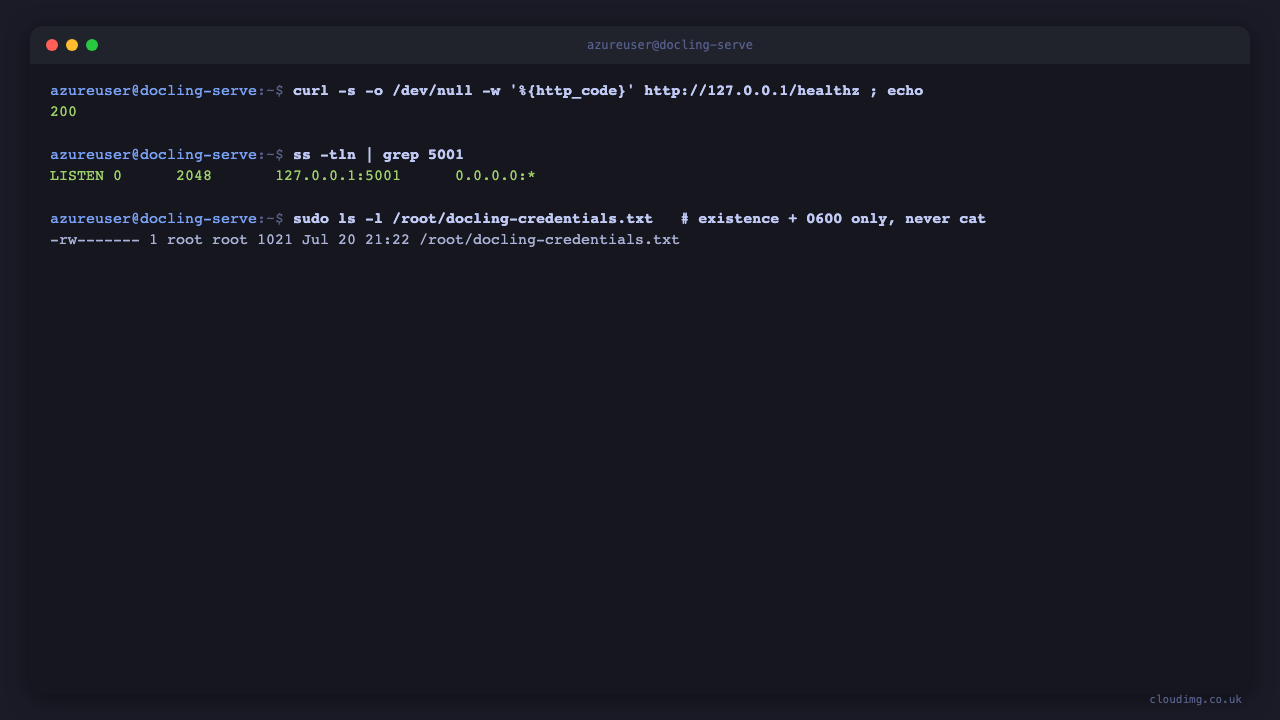Click the 200 status code output
The height and width of the screenshot is (720, 1280).
tap(63, 112)
